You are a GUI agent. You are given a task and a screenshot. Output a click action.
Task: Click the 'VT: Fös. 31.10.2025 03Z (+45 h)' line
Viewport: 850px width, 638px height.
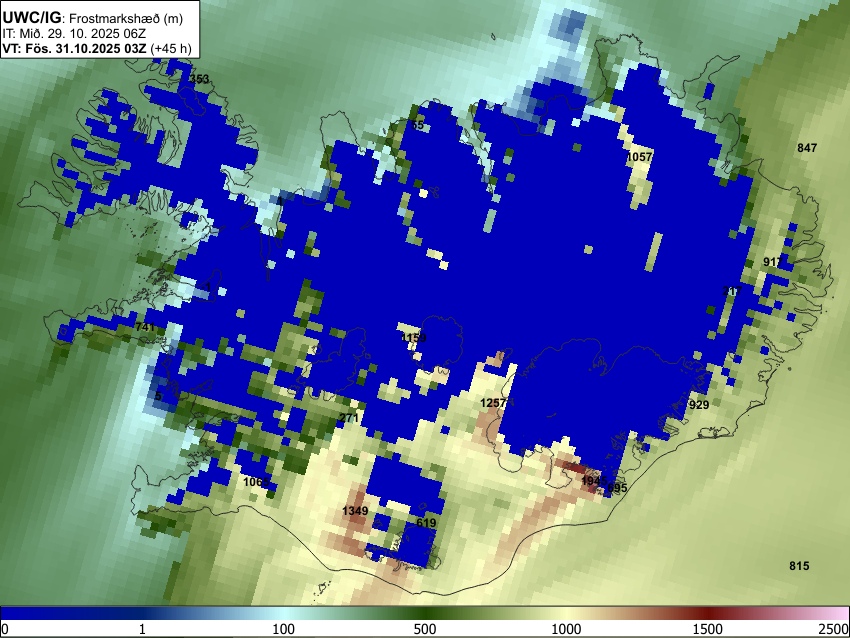tap(96, 48)
